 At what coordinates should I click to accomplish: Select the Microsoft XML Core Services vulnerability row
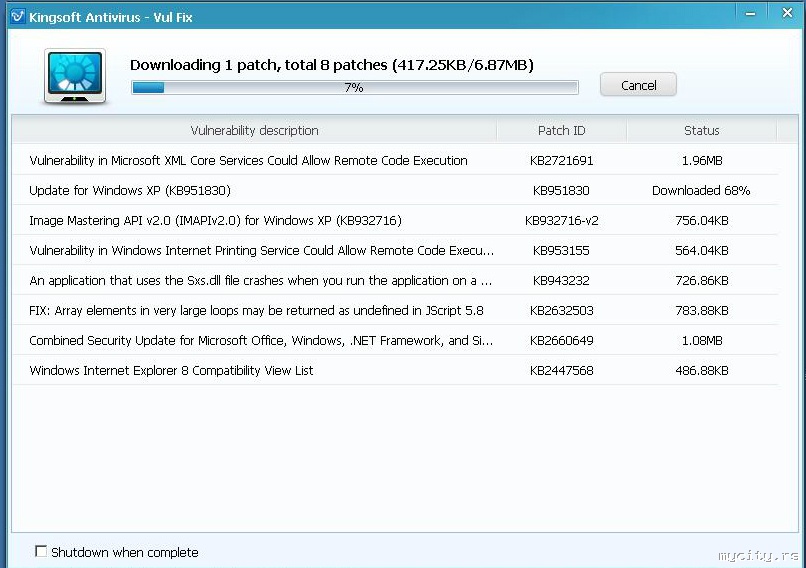[395, 160]
